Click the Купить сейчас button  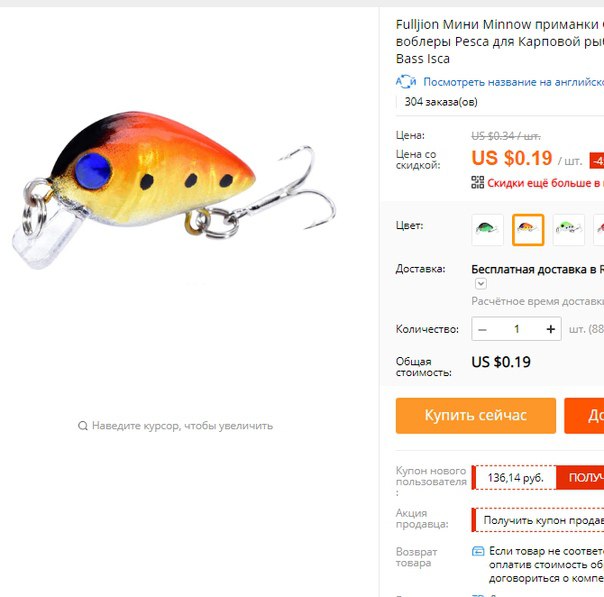pyautogui.click(x=476, y=416)
